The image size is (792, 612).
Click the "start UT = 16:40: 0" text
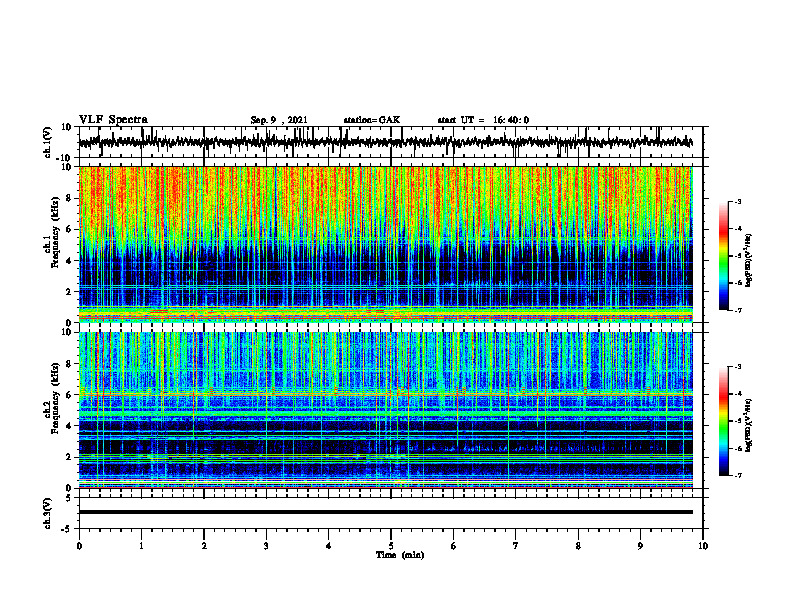[483, 120]
